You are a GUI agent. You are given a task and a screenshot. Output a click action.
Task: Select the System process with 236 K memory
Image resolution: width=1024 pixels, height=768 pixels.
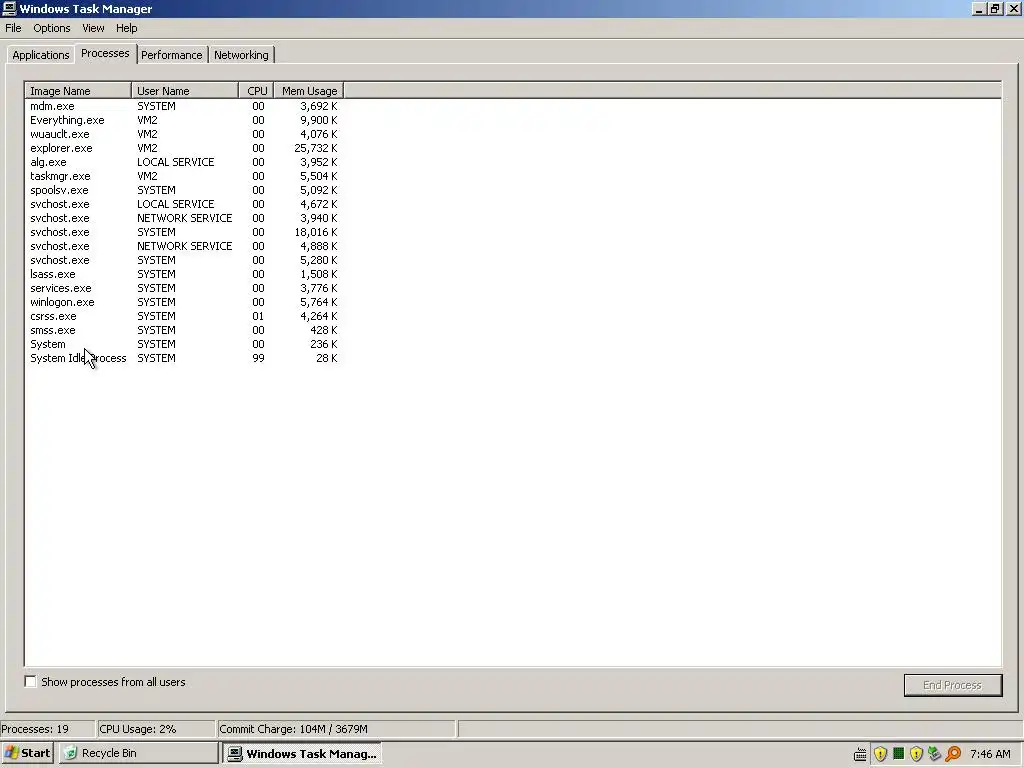(x=184, y=344)
